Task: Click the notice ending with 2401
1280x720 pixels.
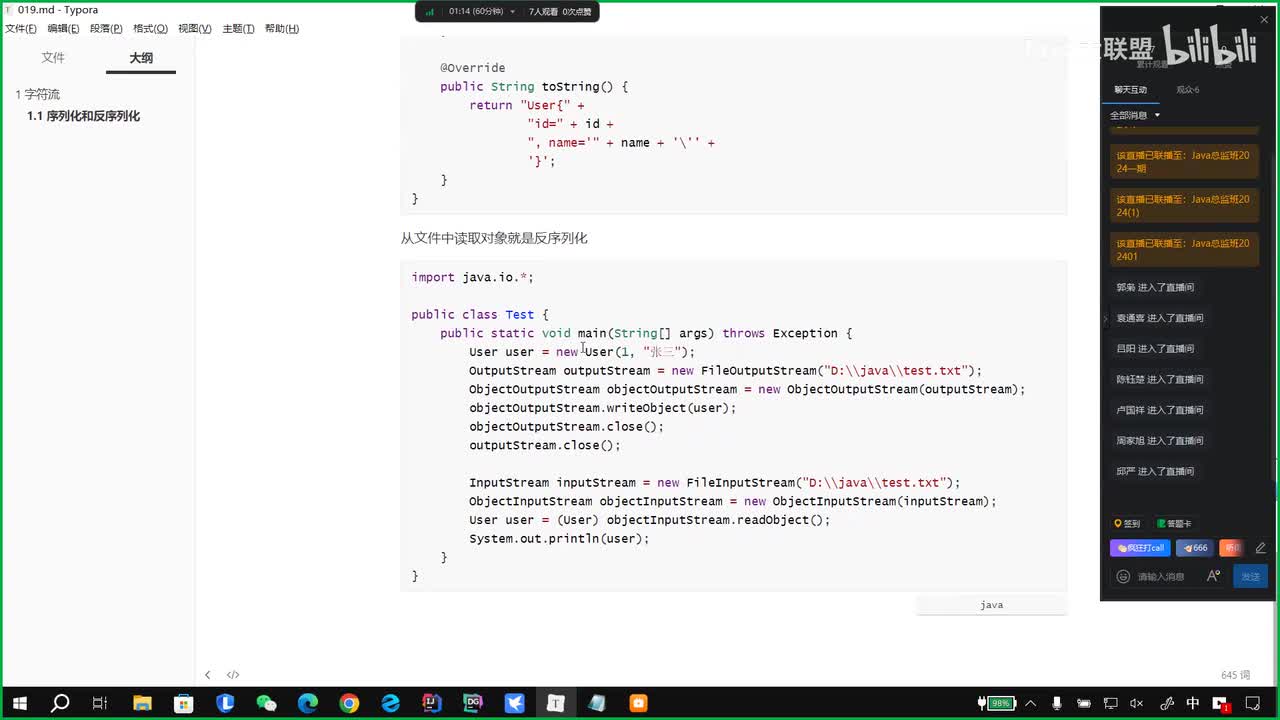Action: (1184, 250)
